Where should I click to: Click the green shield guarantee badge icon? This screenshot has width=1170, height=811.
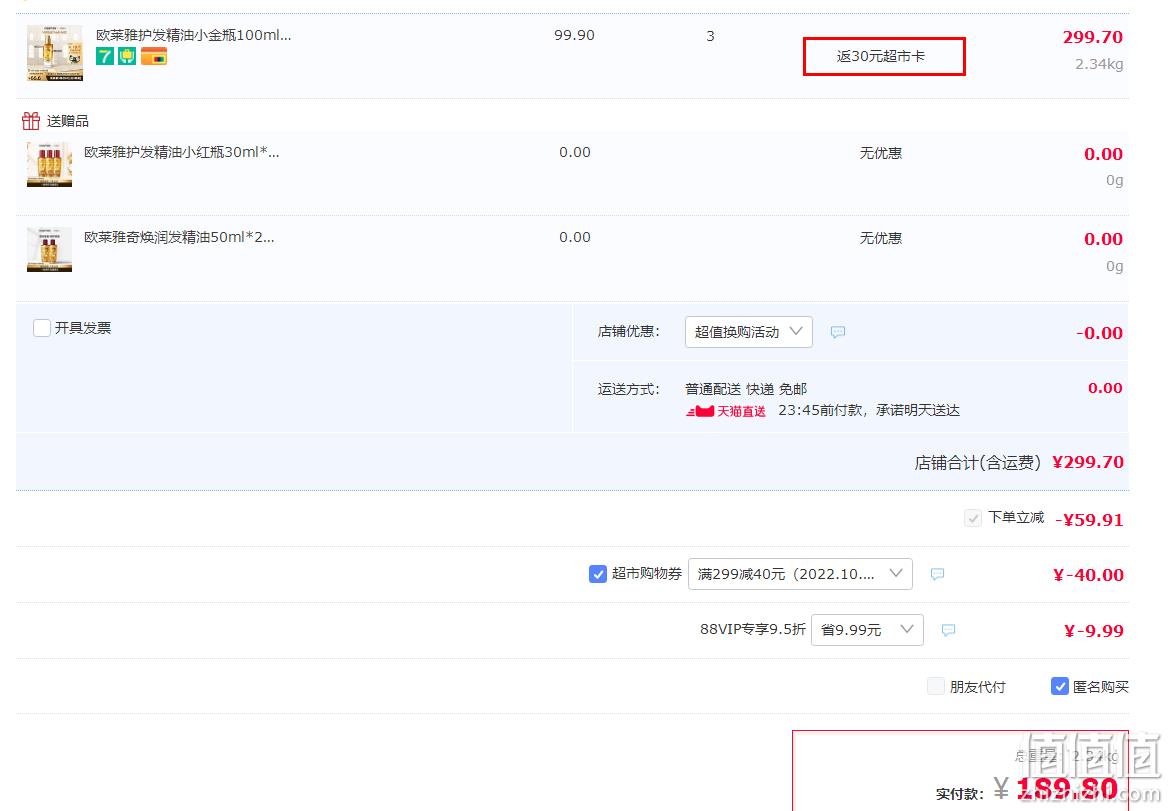(x=128, y=56)
